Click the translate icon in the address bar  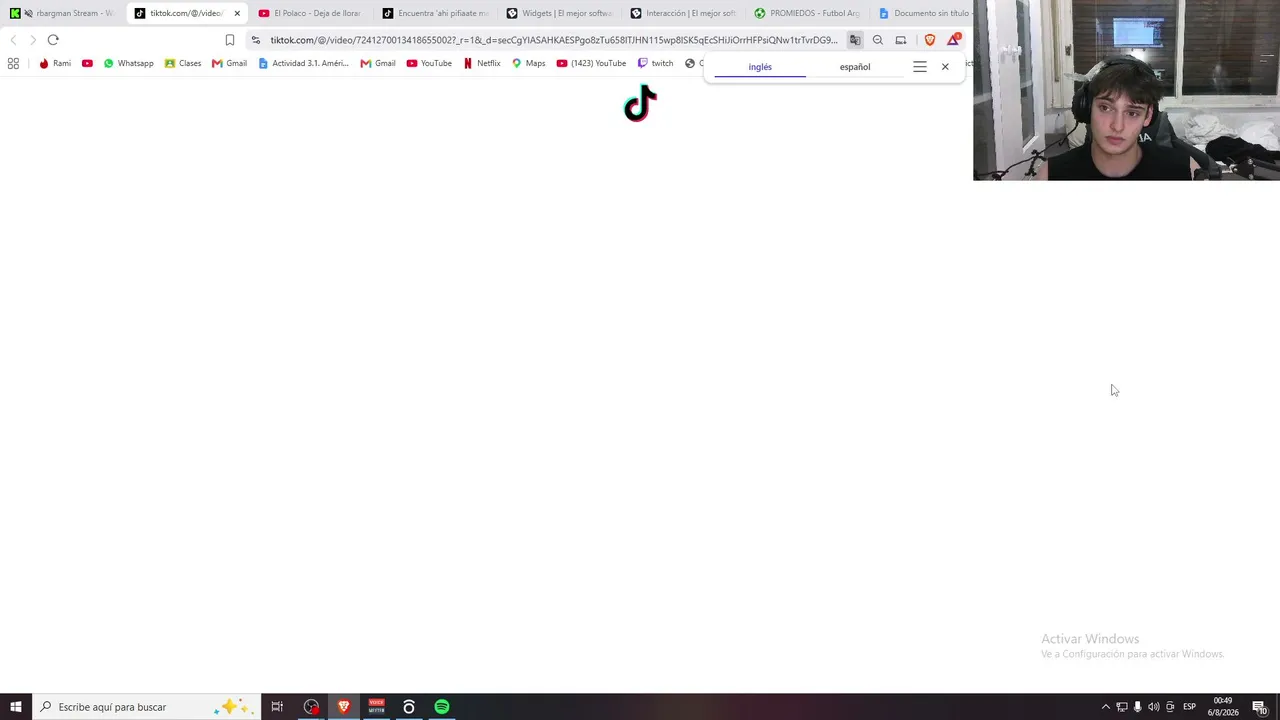pos(855,40)
